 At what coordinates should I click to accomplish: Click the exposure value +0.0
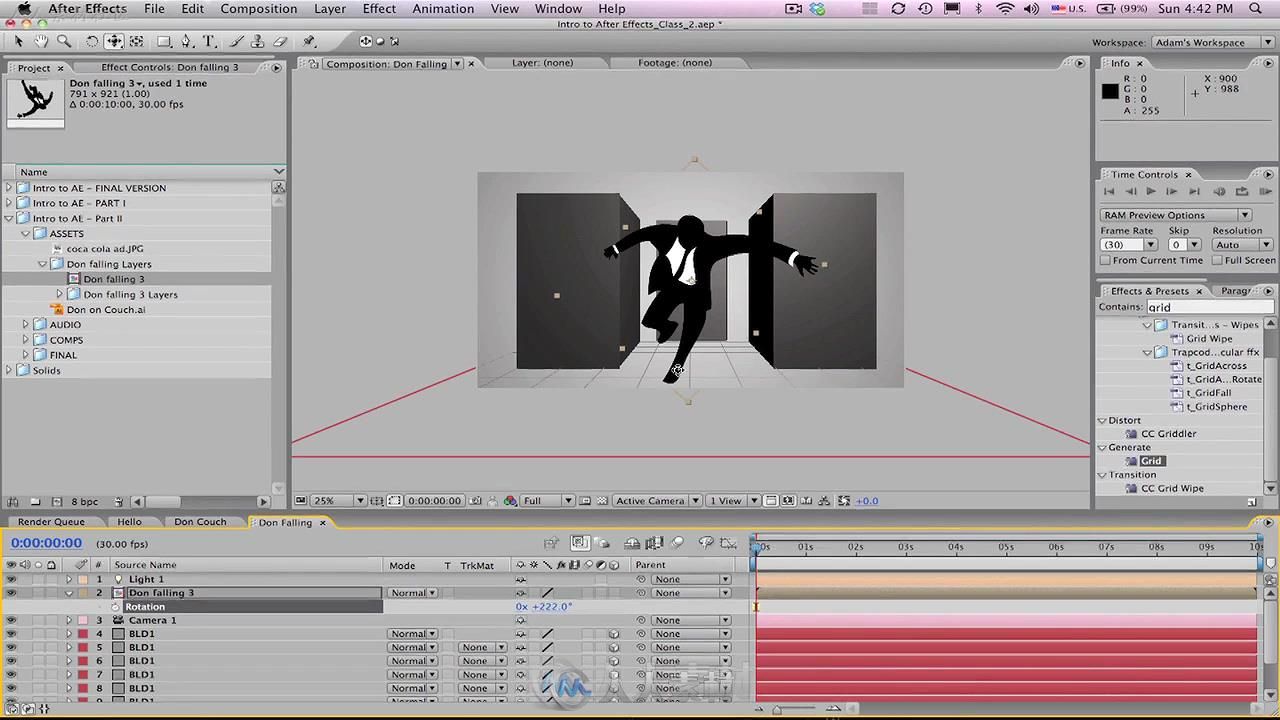click(x=867, y=501)
